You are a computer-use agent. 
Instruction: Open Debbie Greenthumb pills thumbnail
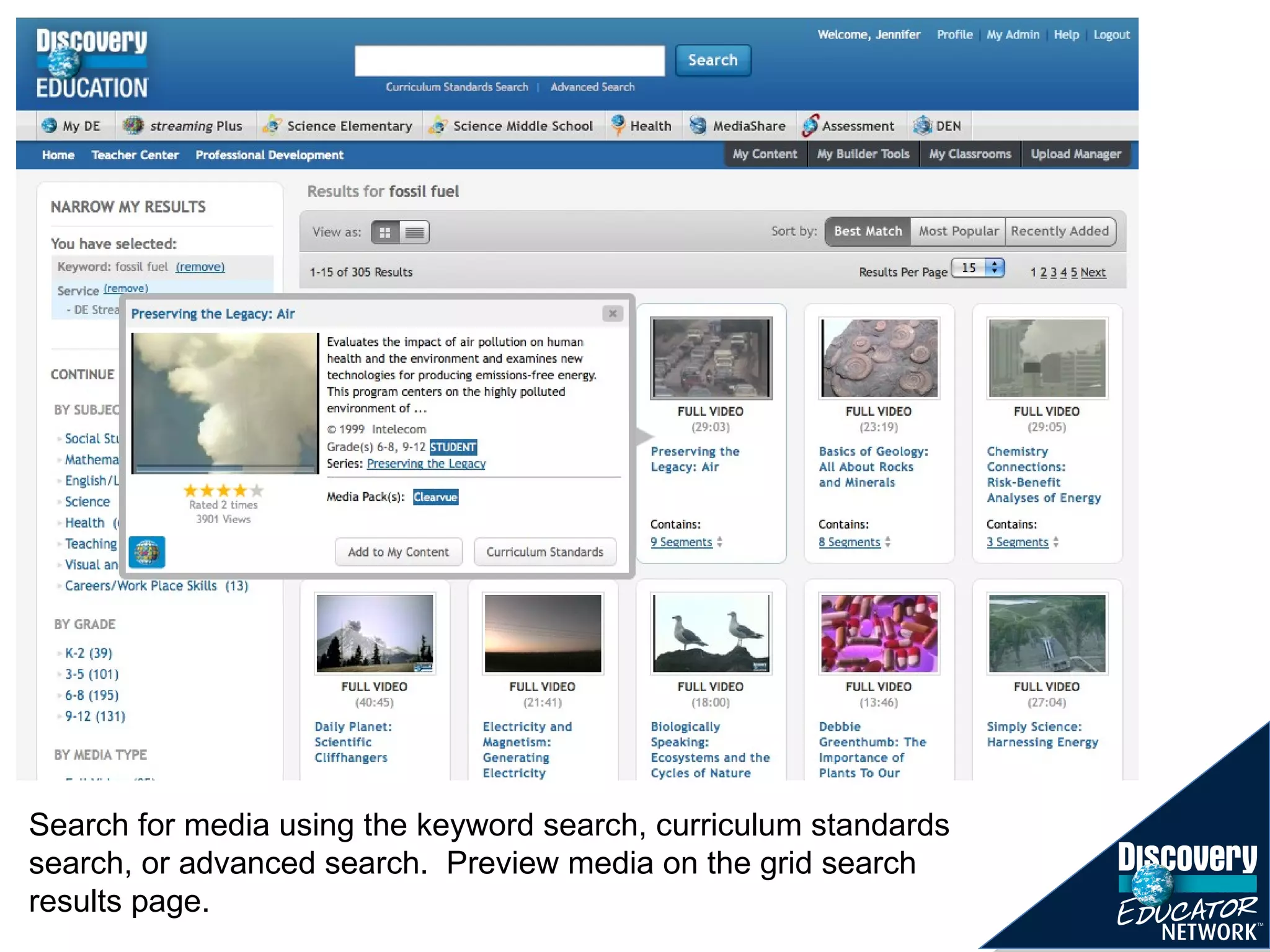click(879, 633)
